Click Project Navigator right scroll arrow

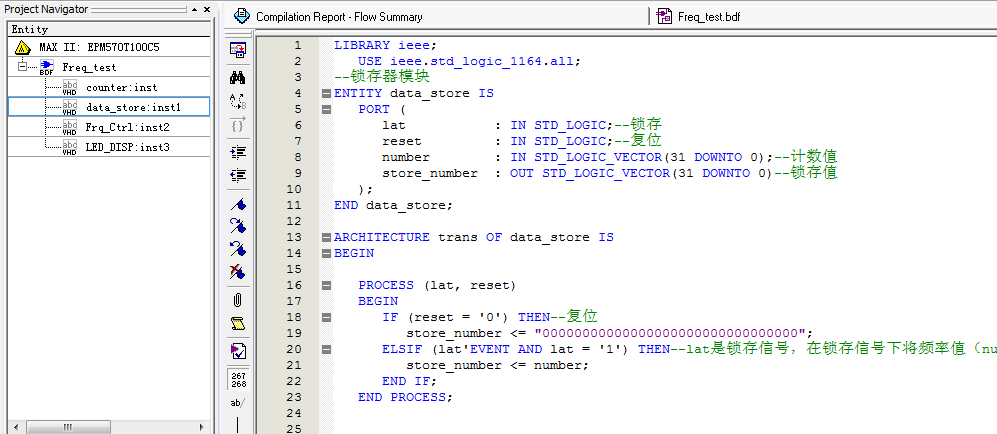coord(202,428)
